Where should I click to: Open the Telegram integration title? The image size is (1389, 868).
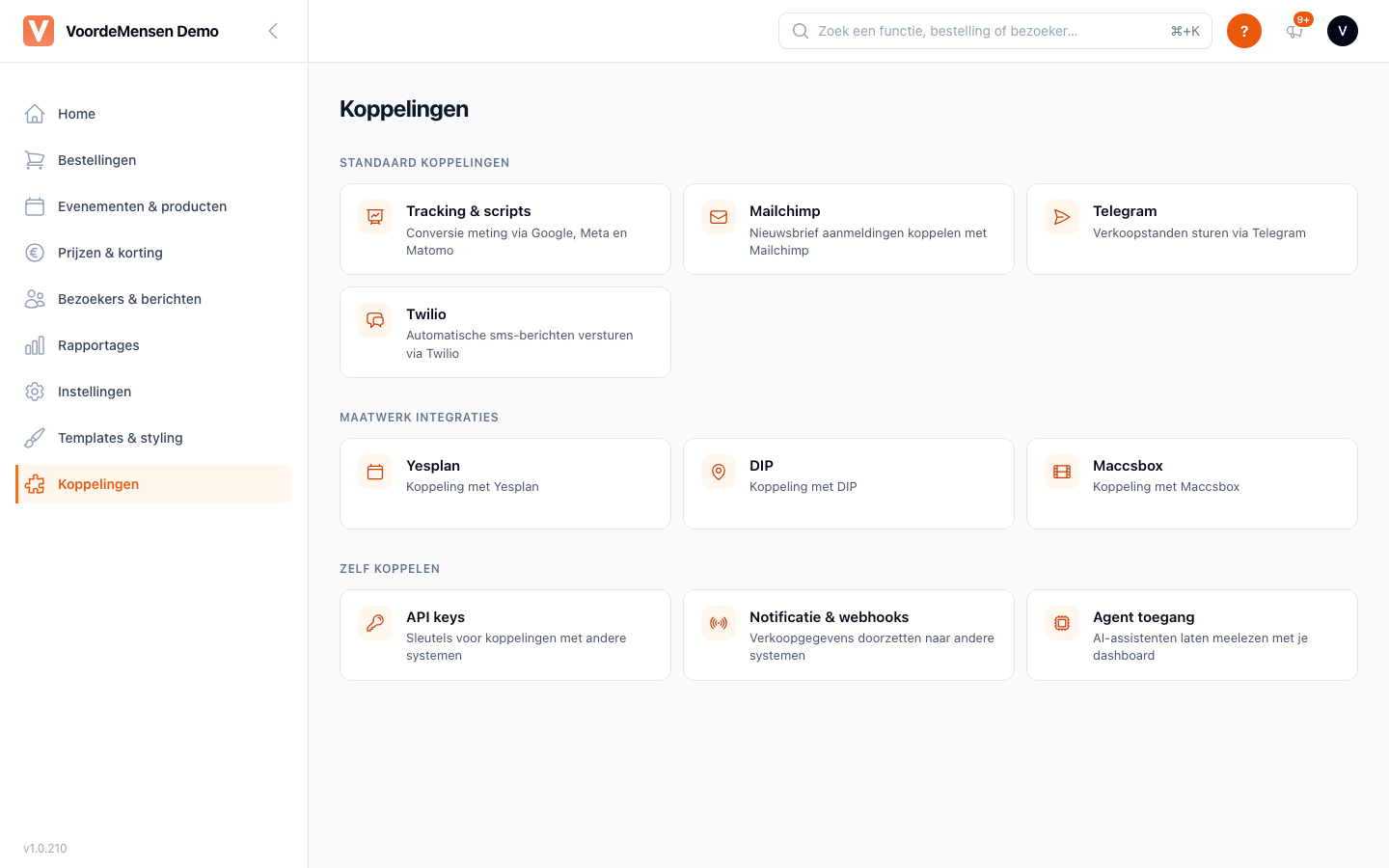1125,211
